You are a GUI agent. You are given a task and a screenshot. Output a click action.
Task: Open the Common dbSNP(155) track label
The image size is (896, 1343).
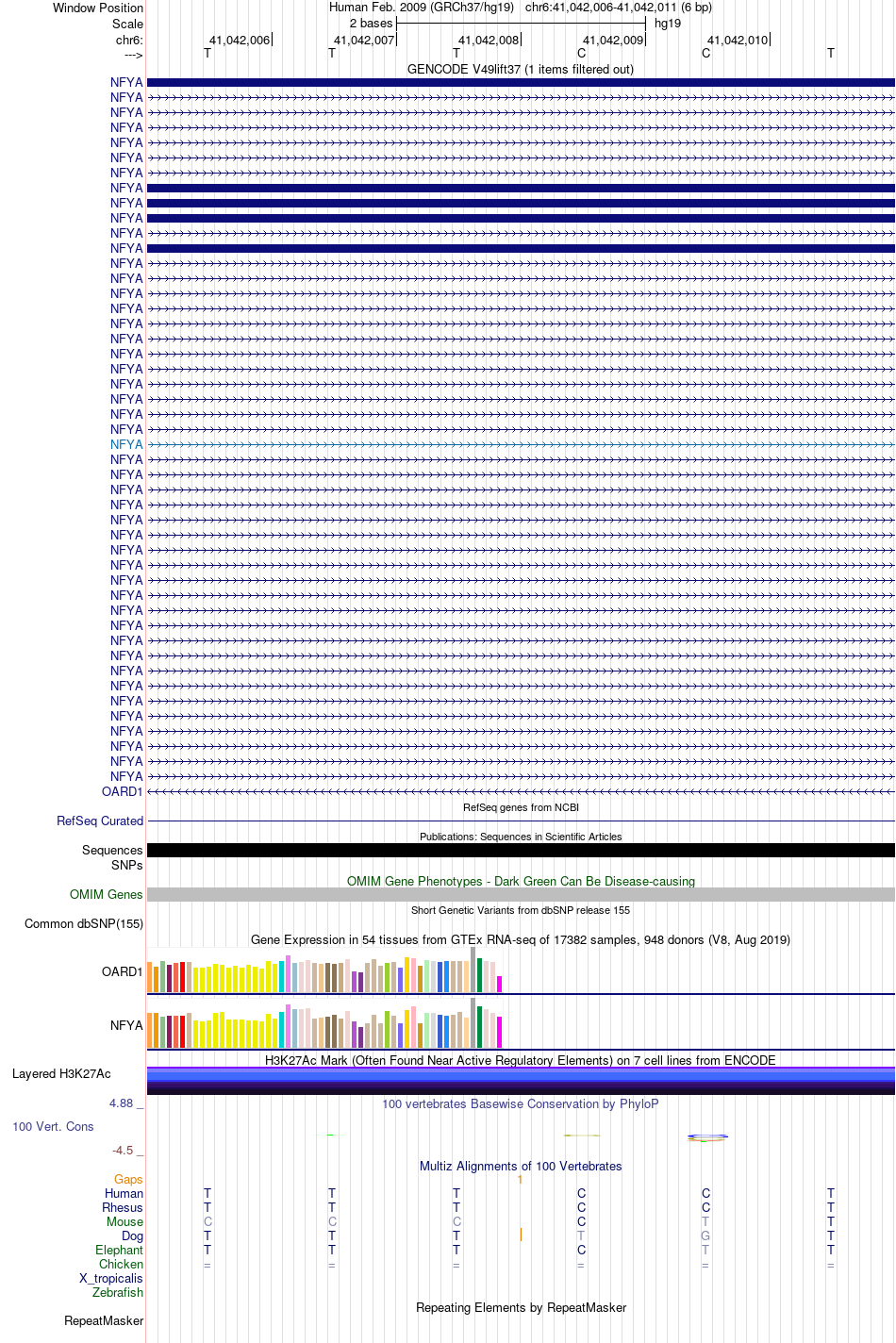tap(84, 923)
